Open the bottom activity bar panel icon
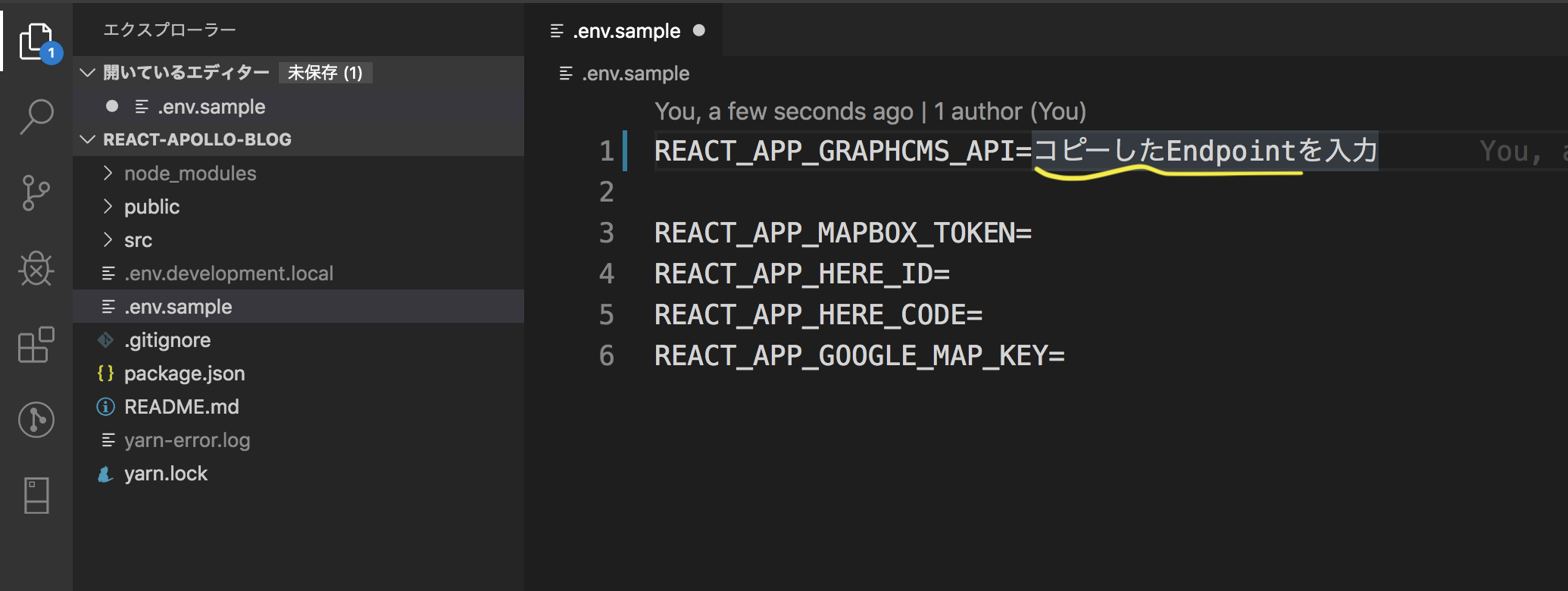The width and height of the screenshot is (1568, 591). point(36,496)
